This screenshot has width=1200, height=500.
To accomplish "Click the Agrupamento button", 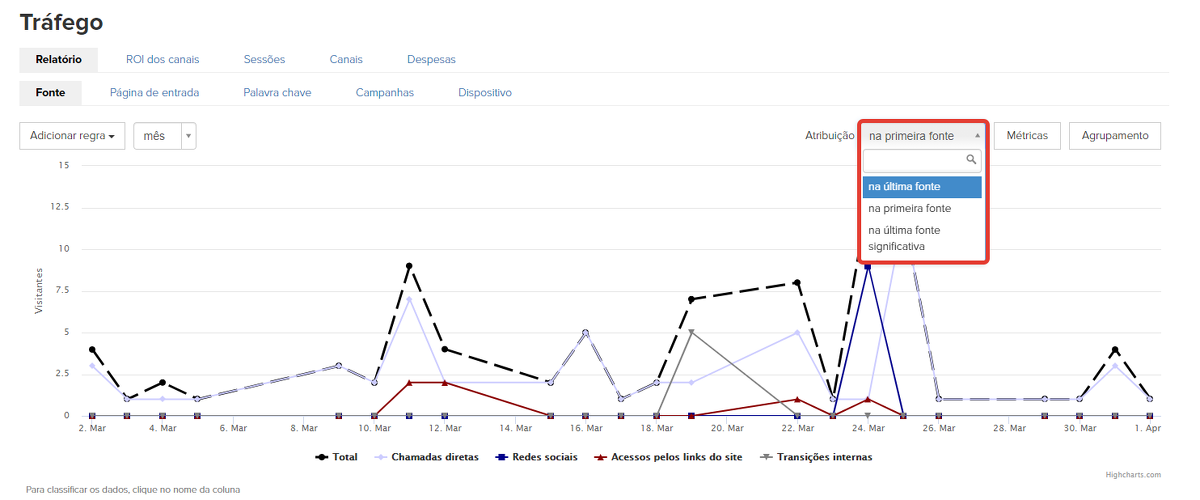I will [x=1115, y=136].
